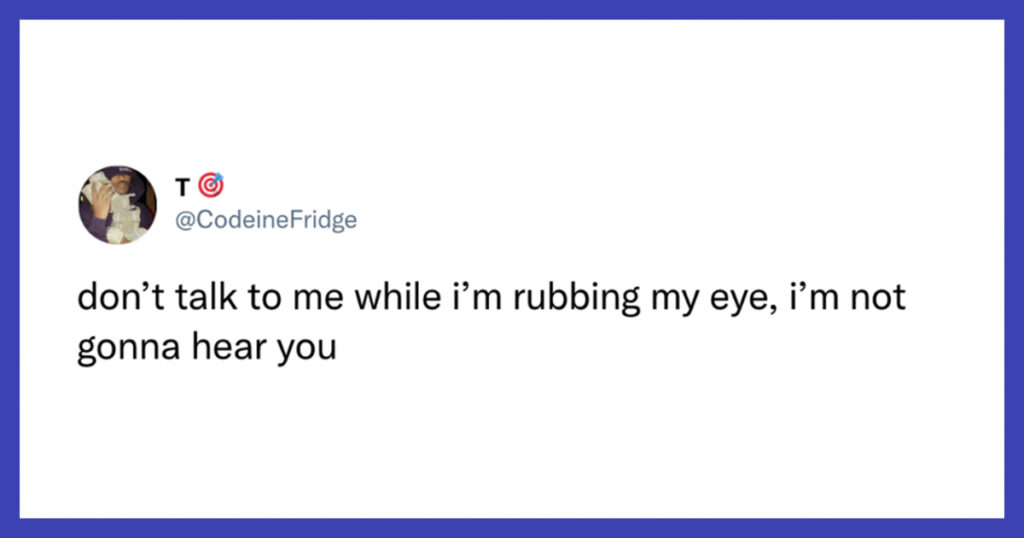
Task: Click the word "while" in the tweet text
Action: (x=398, y=298)
